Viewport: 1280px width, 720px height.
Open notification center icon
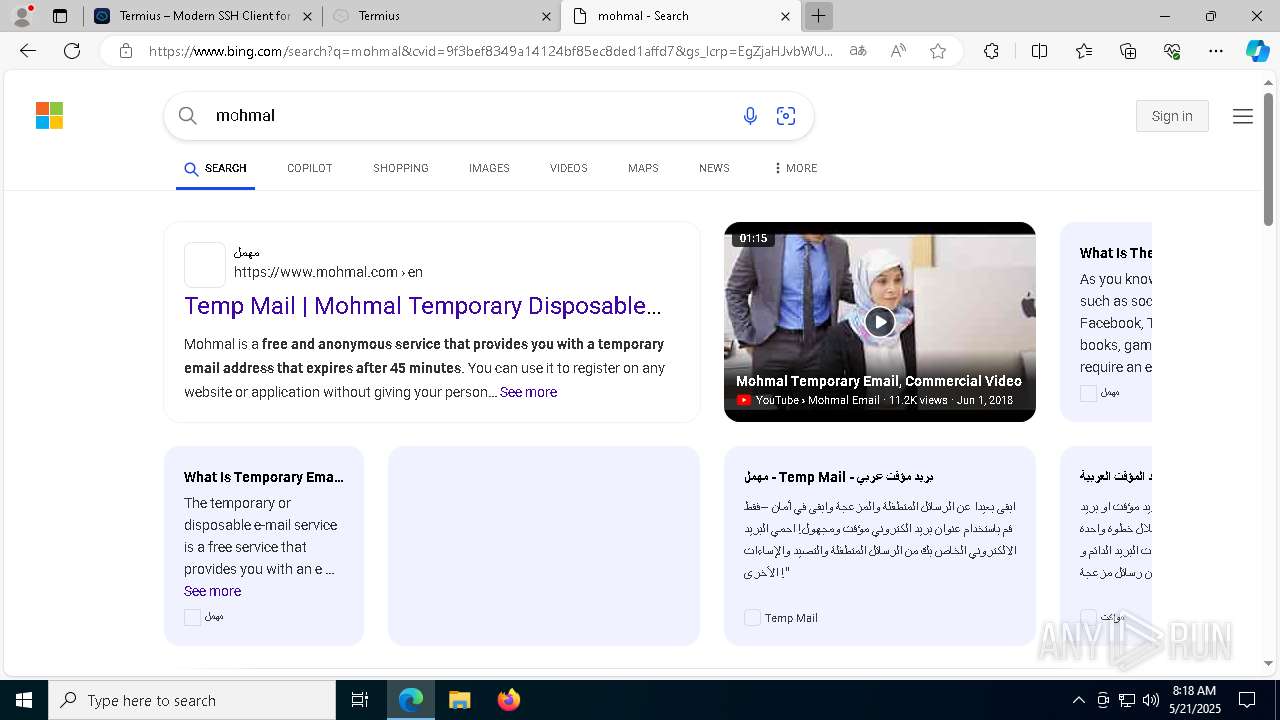click(x=1247, y=700)
